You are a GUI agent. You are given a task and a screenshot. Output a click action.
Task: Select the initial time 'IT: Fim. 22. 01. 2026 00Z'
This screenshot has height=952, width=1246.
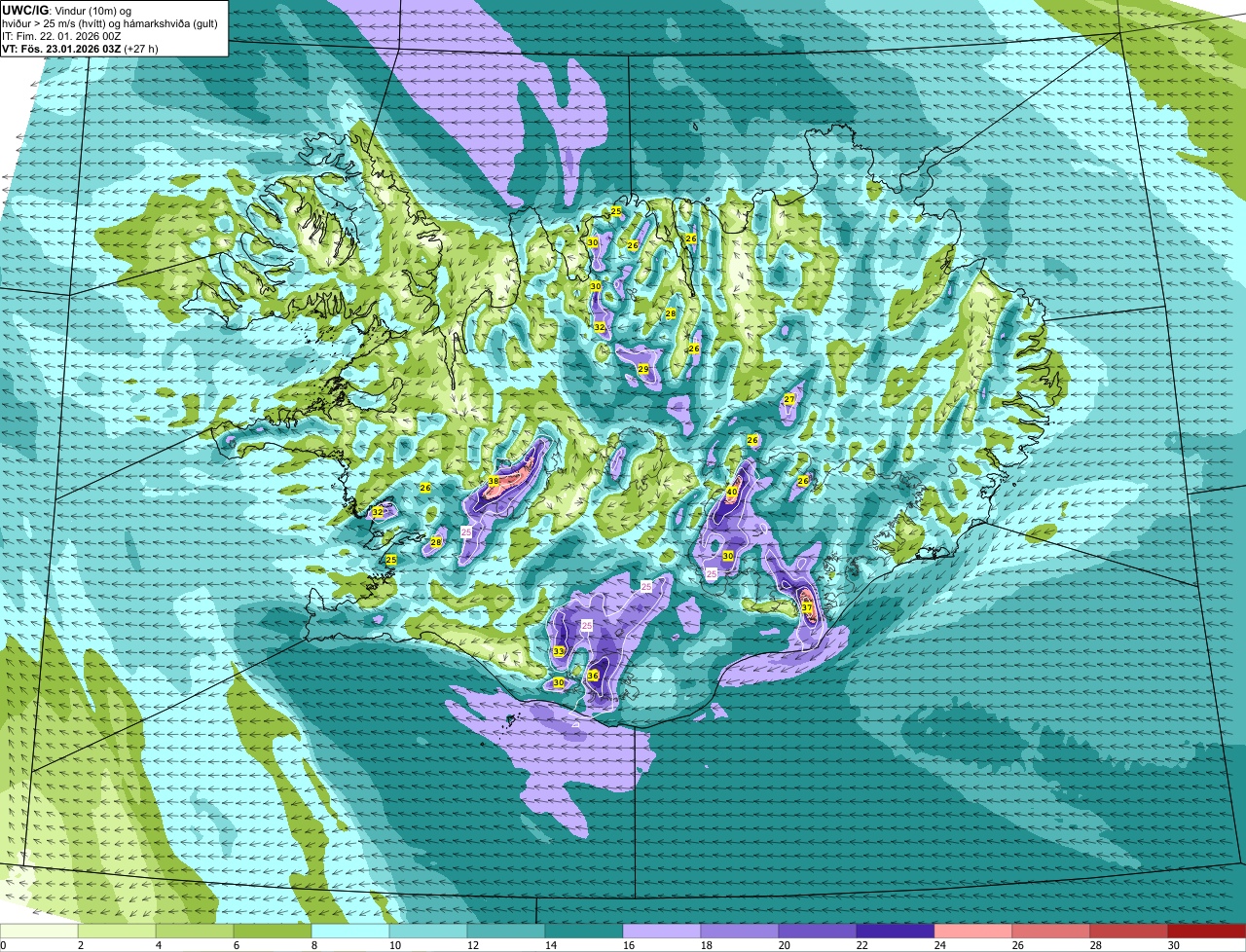coord(62,36)
